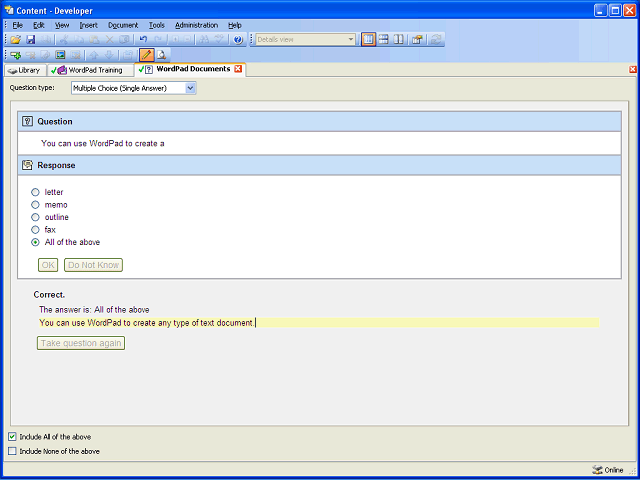Select the 'fax' radio button
Screen dimensions: 640x480
(x=36, y=229)
